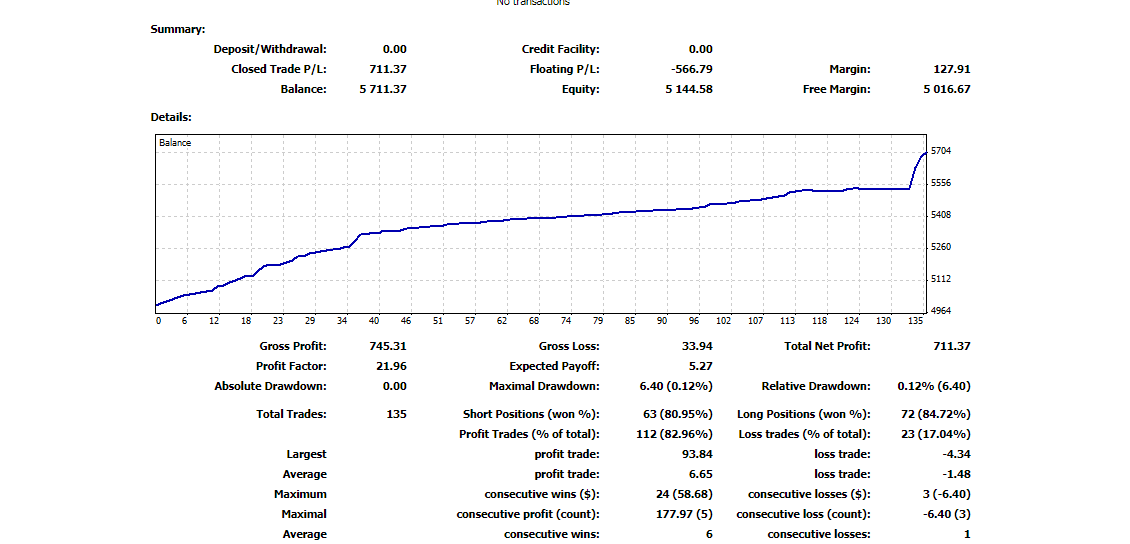1130x544 pixels.
Task: Click the Absolute Drawdown label
Action: pos(270,386)
